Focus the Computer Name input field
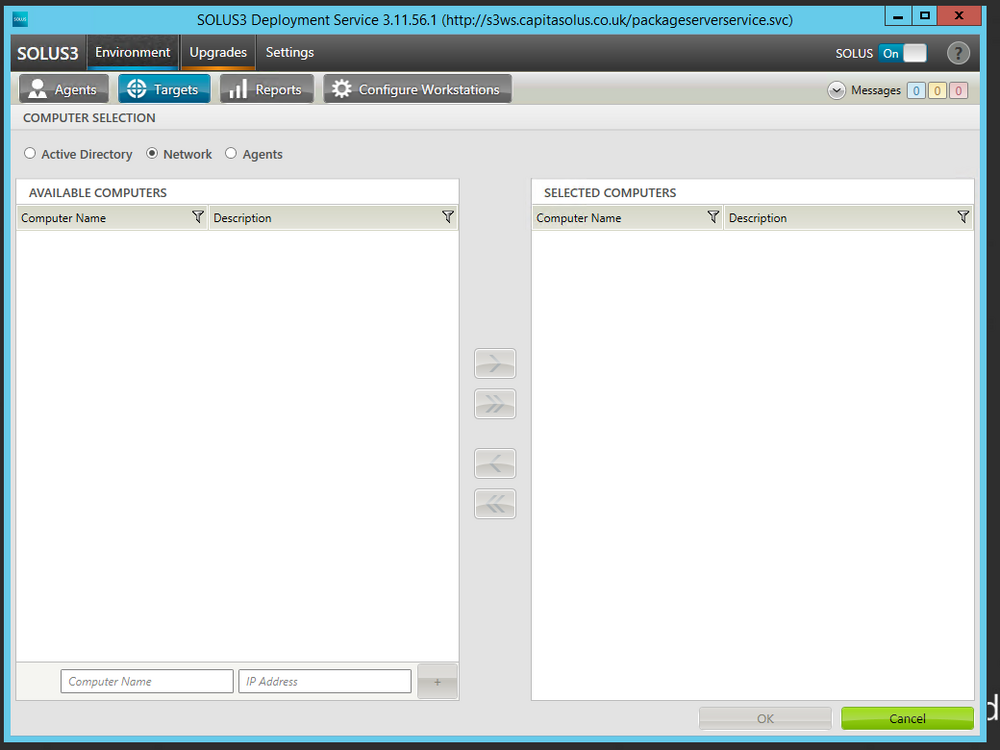Viewport: 1000px width, 750px height. pyautogui.click(x=147, y=681)
